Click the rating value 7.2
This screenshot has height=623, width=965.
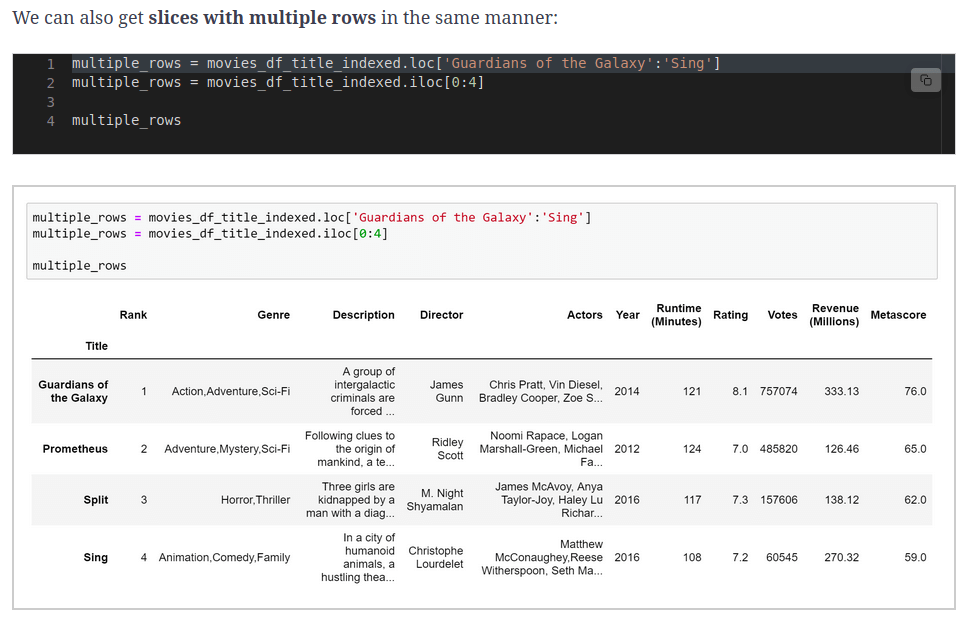pos(740,558)
